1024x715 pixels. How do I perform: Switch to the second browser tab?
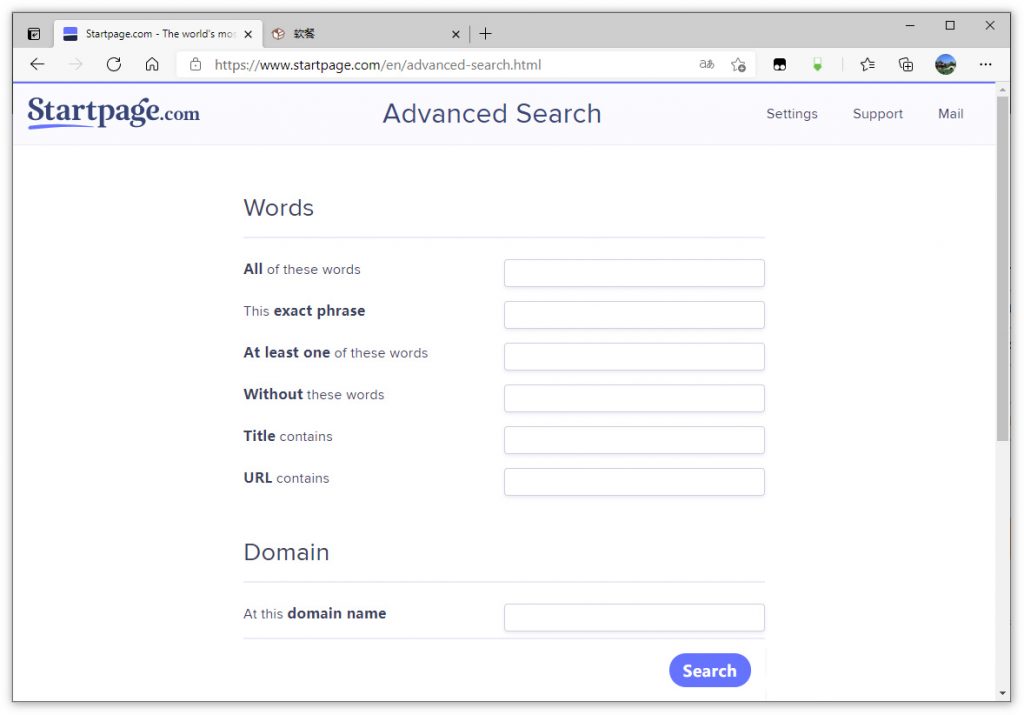click(x=360, y=33)
